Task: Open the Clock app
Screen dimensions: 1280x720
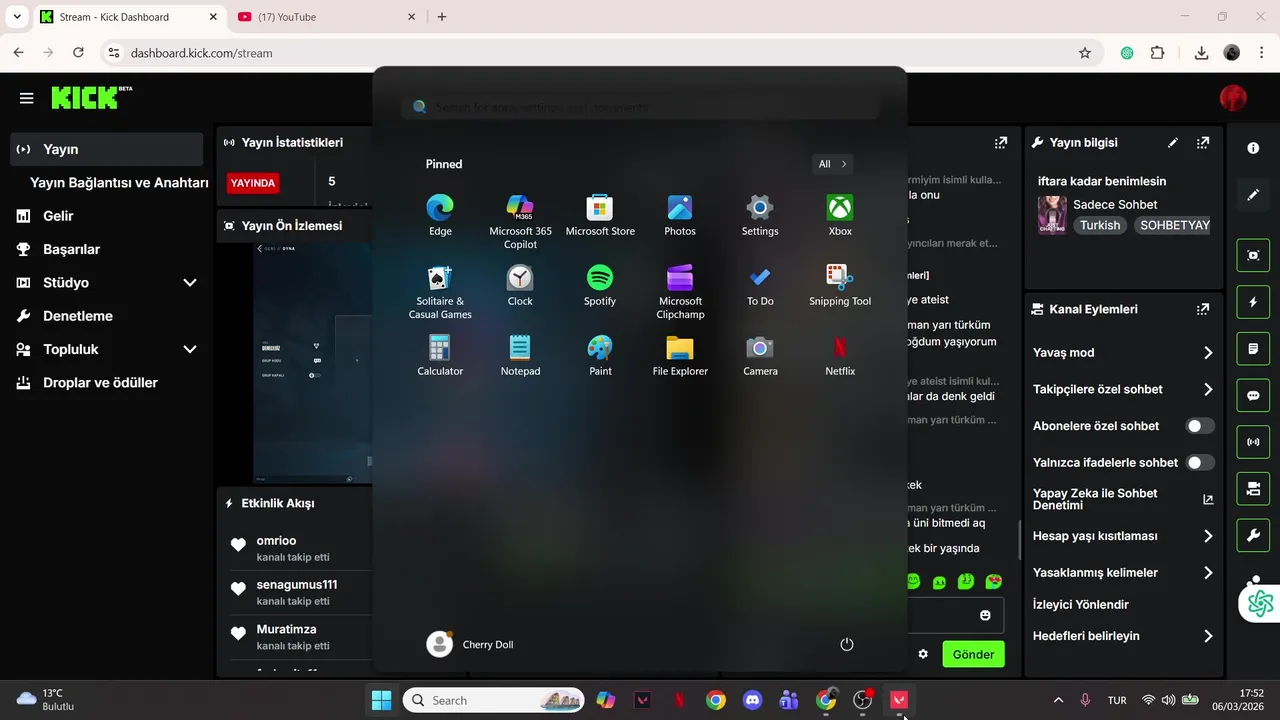Action: 520,286
